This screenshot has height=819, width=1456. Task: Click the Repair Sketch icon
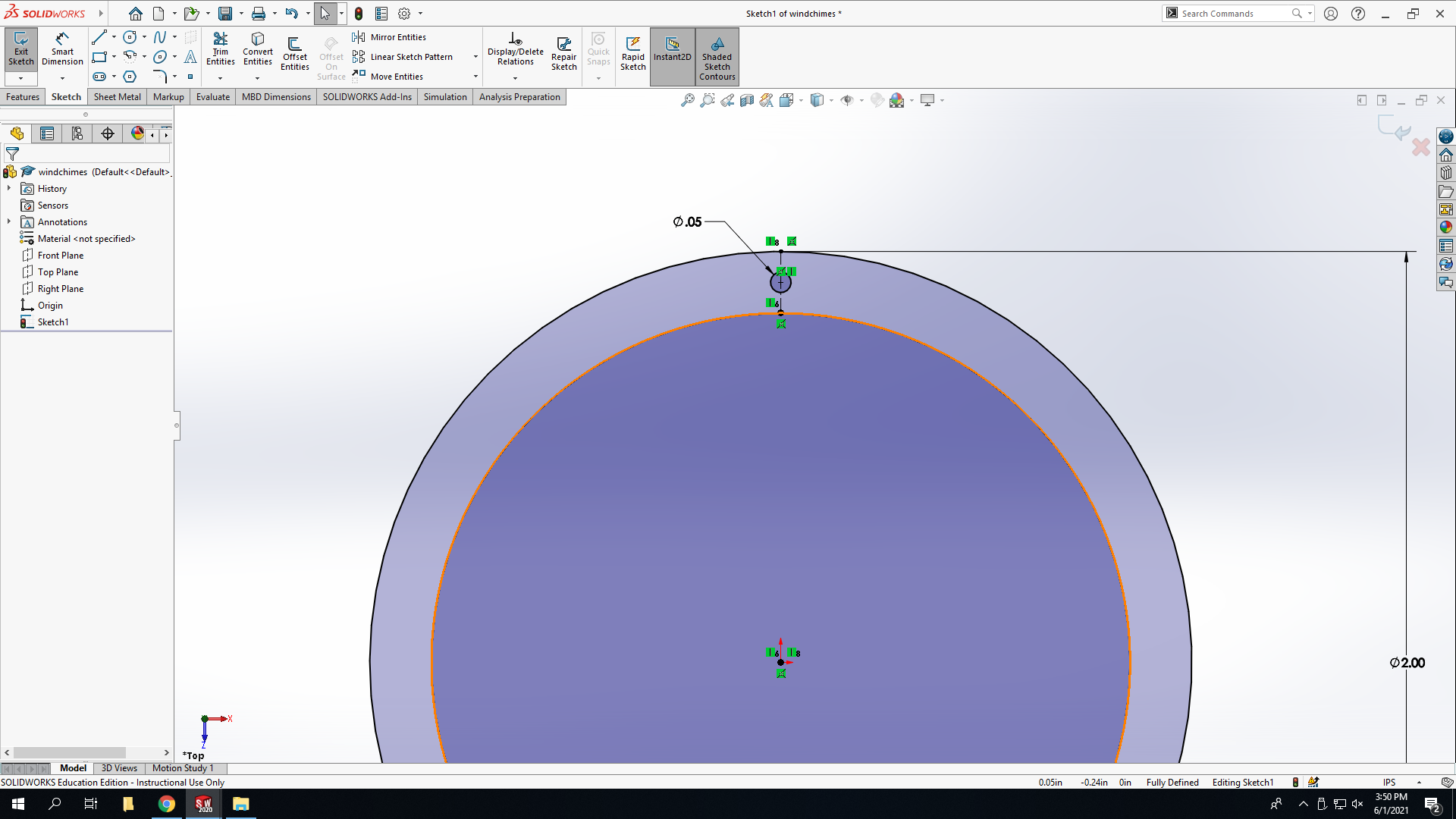(563, 53)
